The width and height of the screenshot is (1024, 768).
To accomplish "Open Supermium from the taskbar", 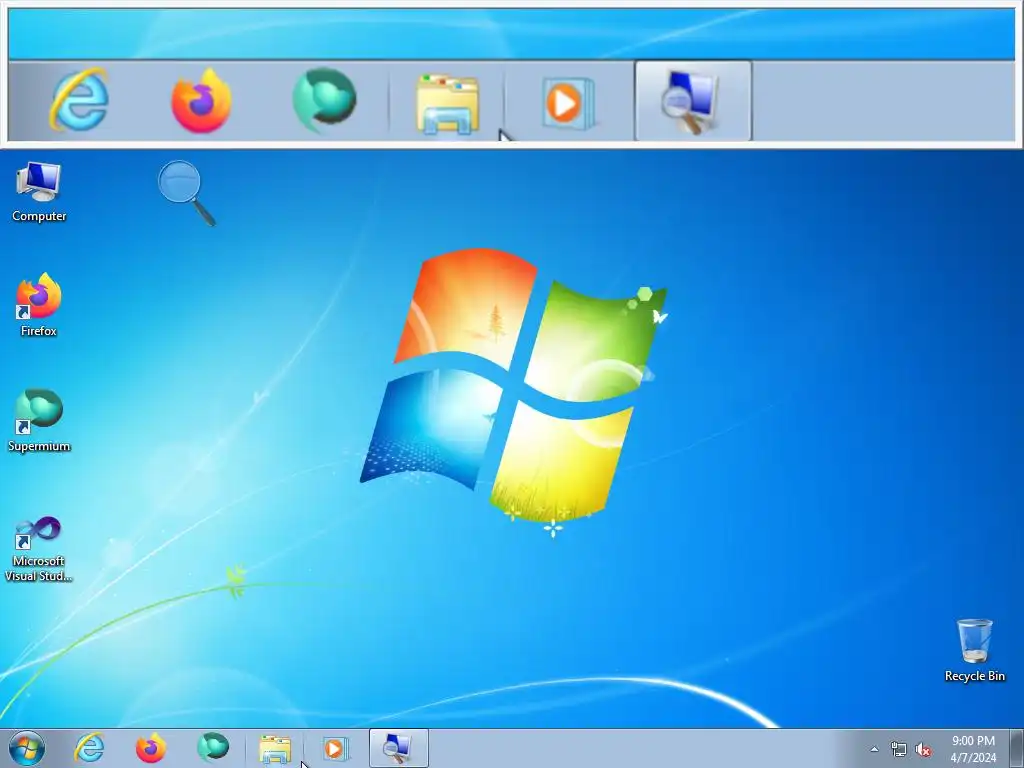I will pyautogui.click(x=213, y=748).
